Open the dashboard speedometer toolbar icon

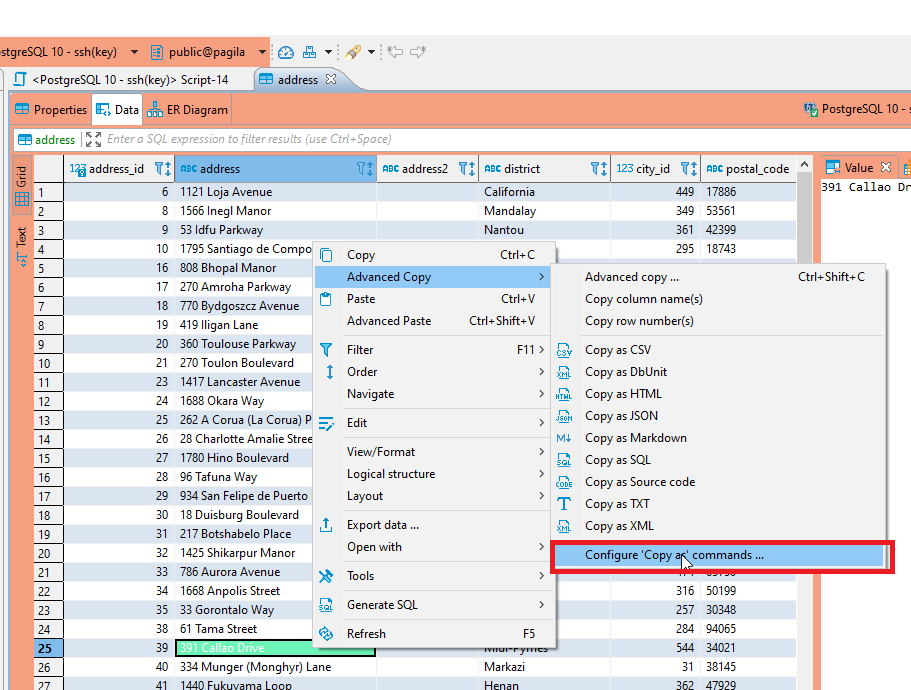coord(285,52)
